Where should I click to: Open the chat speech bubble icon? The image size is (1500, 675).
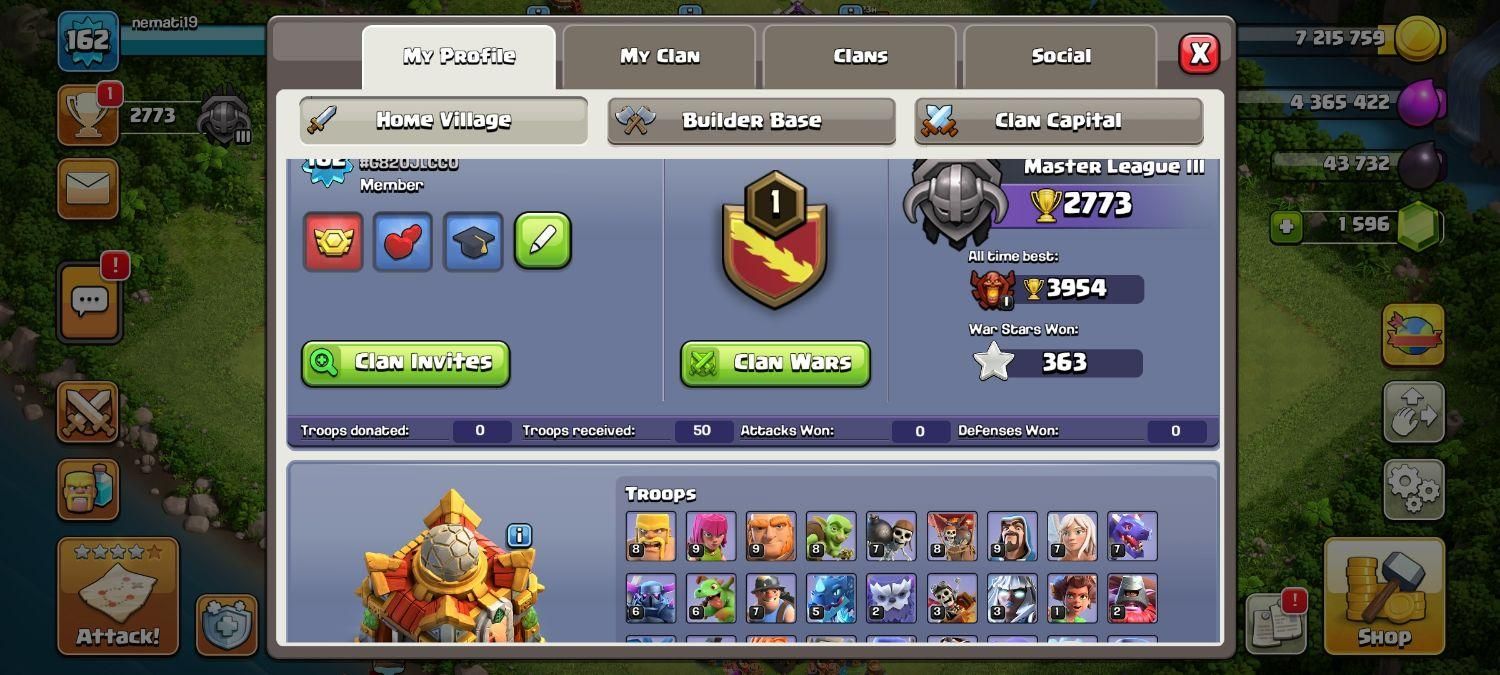tap(90, 302)
